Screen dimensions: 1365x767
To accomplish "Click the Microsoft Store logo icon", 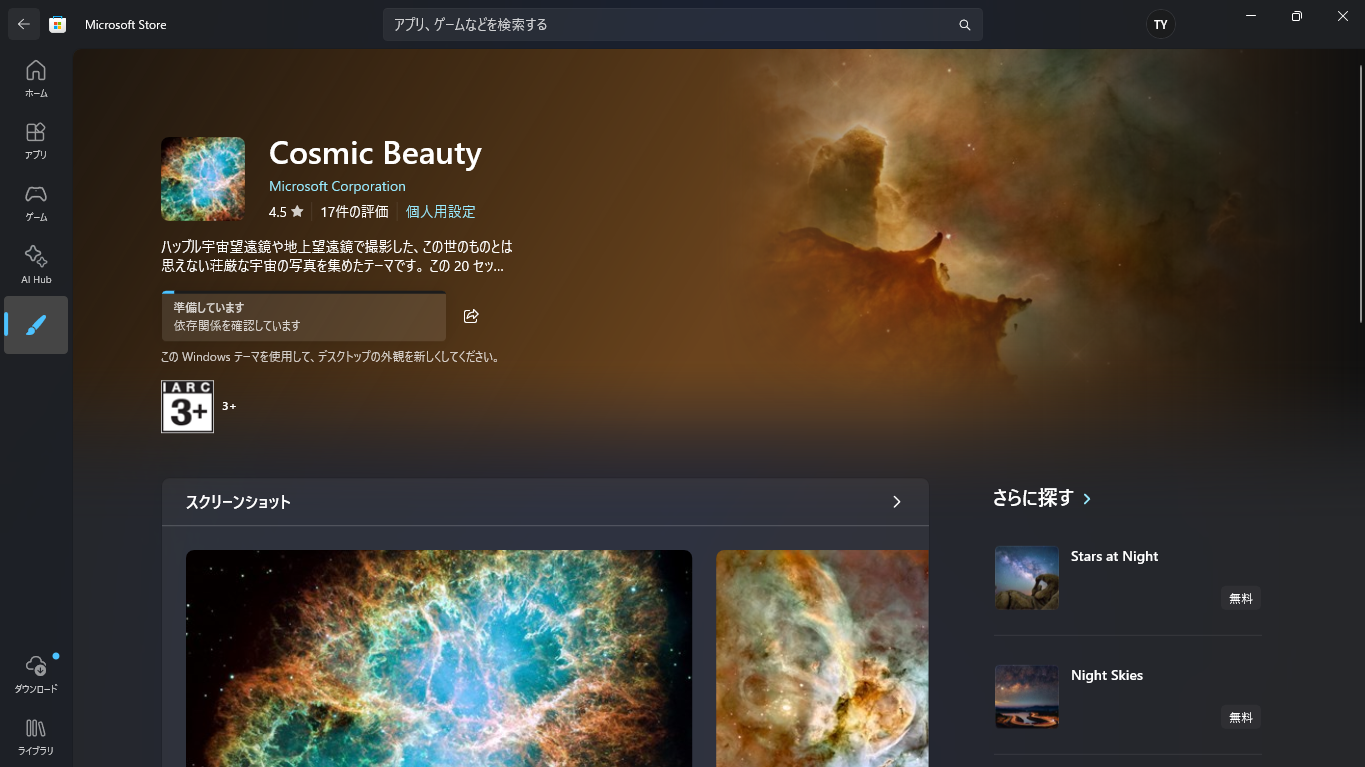I will [58, 24].
